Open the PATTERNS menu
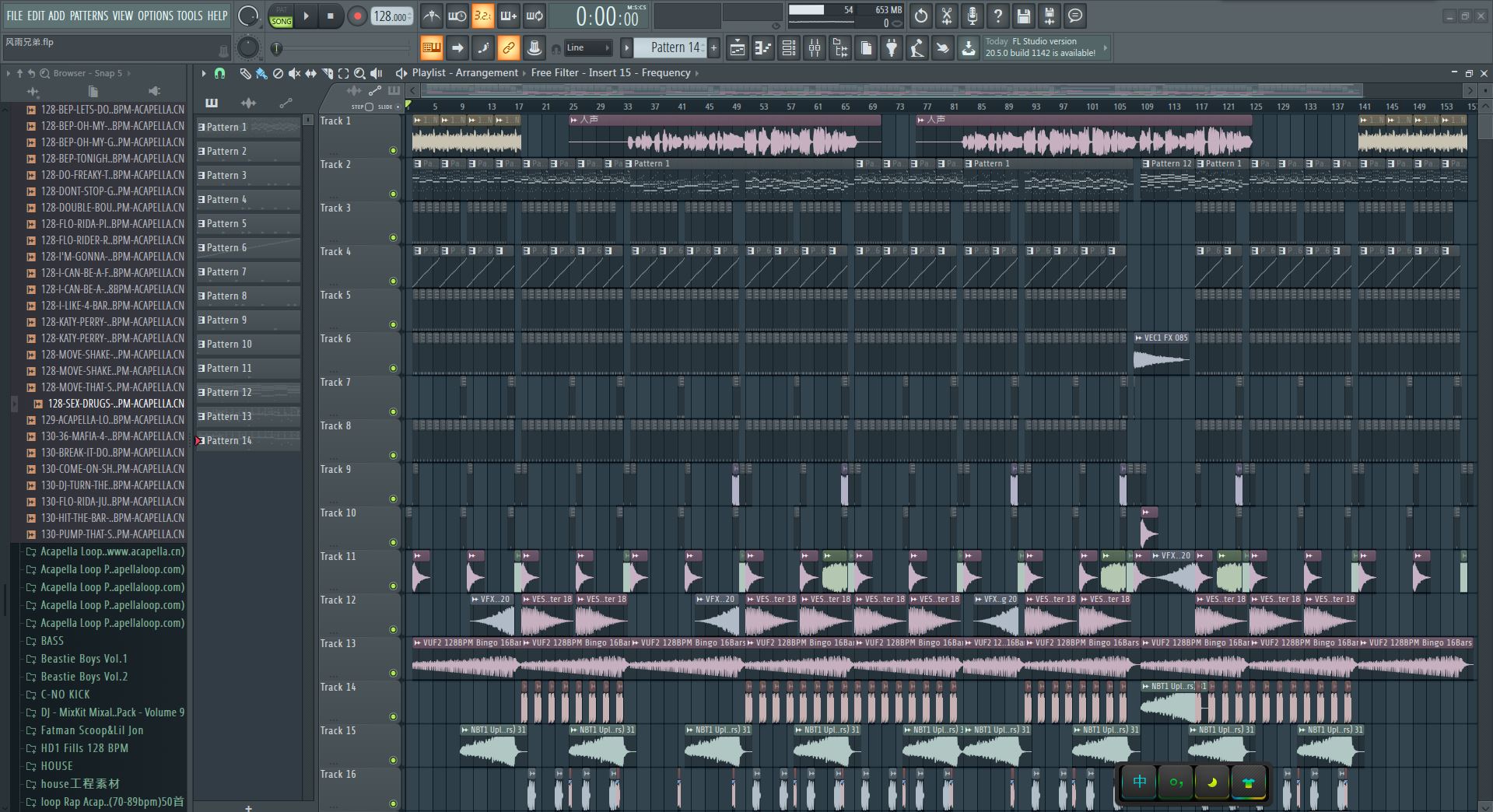1493x812 pixels. pyautogui.click(x=89, y=16)
